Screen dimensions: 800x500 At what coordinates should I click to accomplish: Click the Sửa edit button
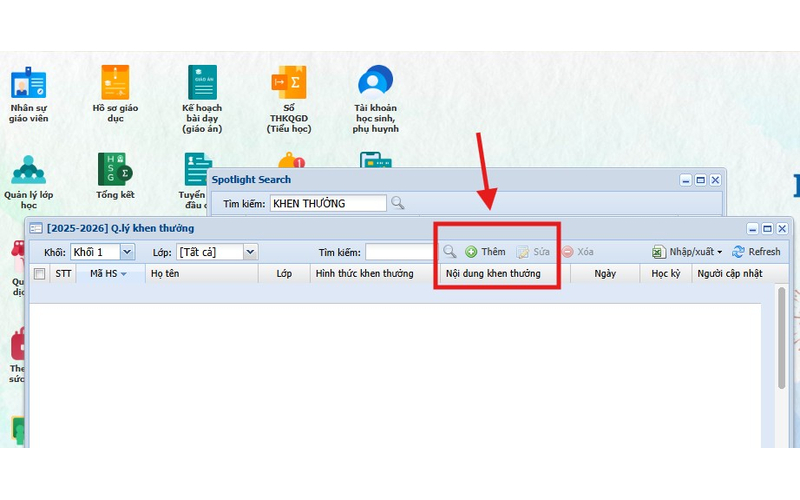[x=533, y=252]
